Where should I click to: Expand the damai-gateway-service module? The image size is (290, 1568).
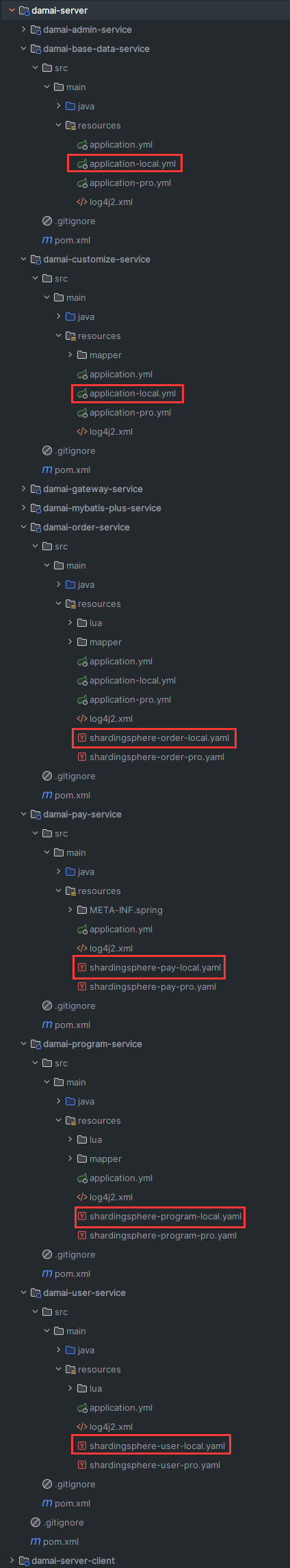[x=24, y=489]
